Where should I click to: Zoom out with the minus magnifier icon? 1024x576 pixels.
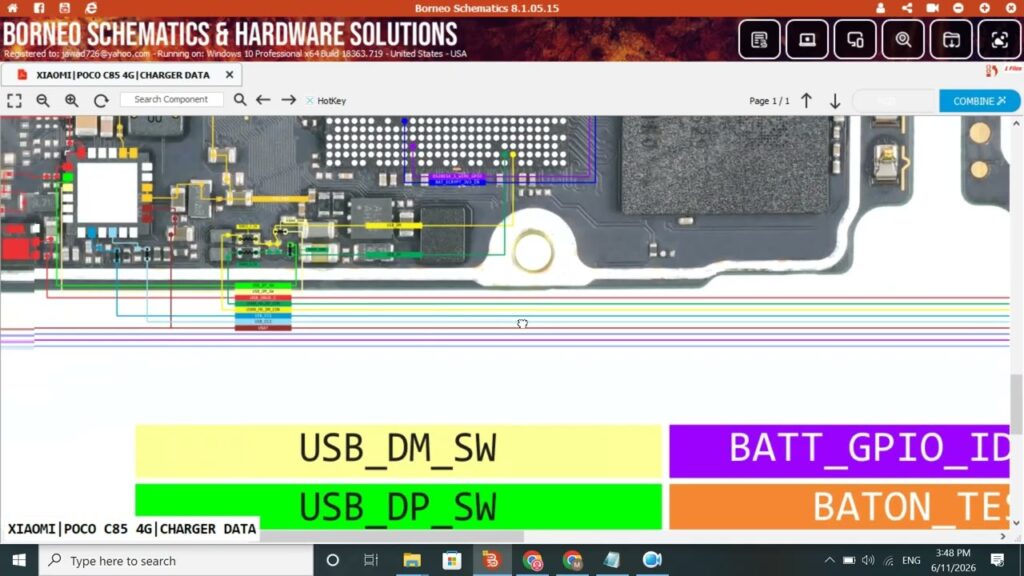coord(43,101)
